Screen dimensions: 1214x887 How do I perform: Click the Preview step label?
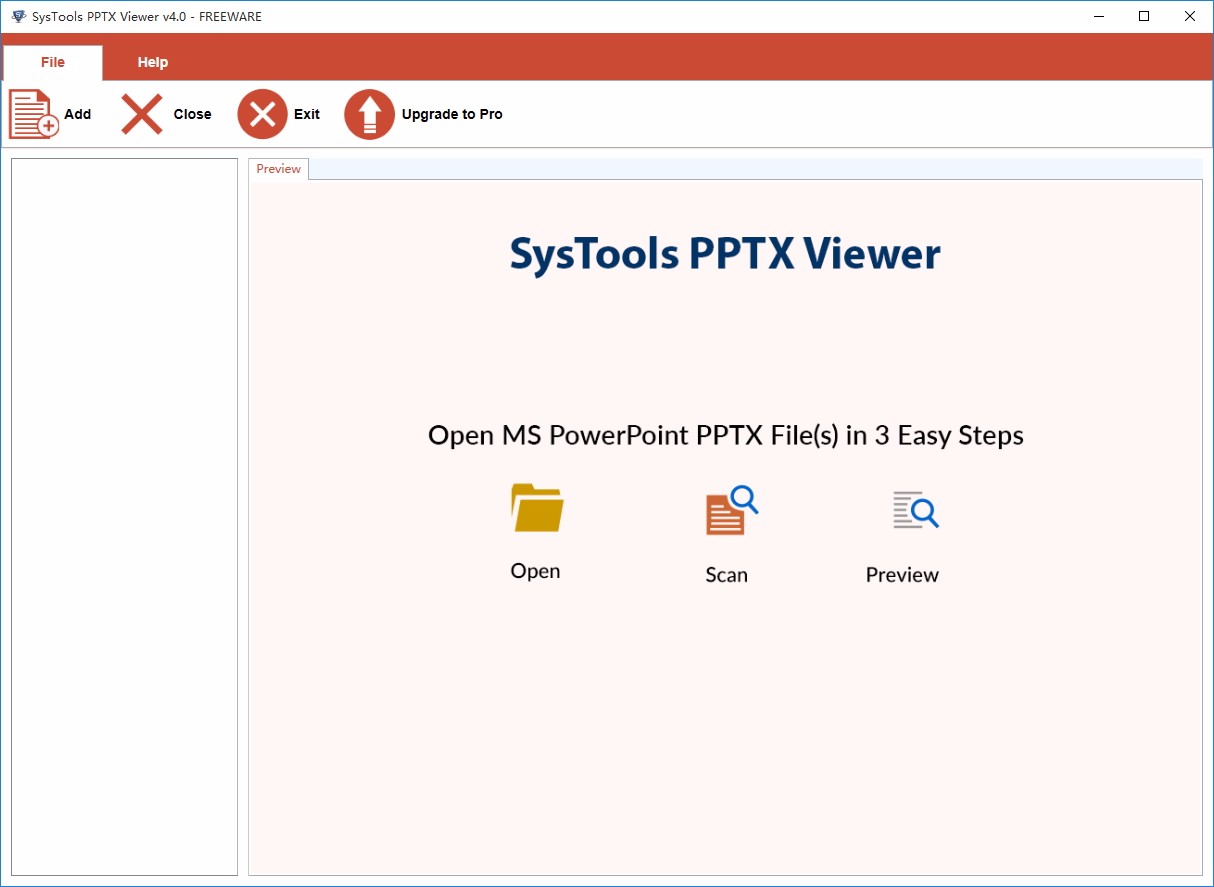tap(902, 575)
